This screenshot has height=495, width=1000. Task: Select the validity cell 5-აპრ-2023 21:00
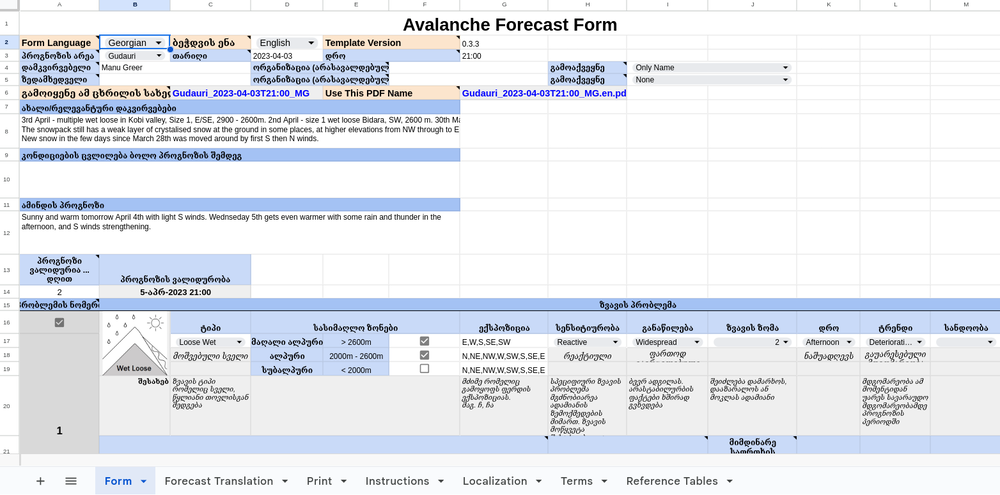click(175, 292)
